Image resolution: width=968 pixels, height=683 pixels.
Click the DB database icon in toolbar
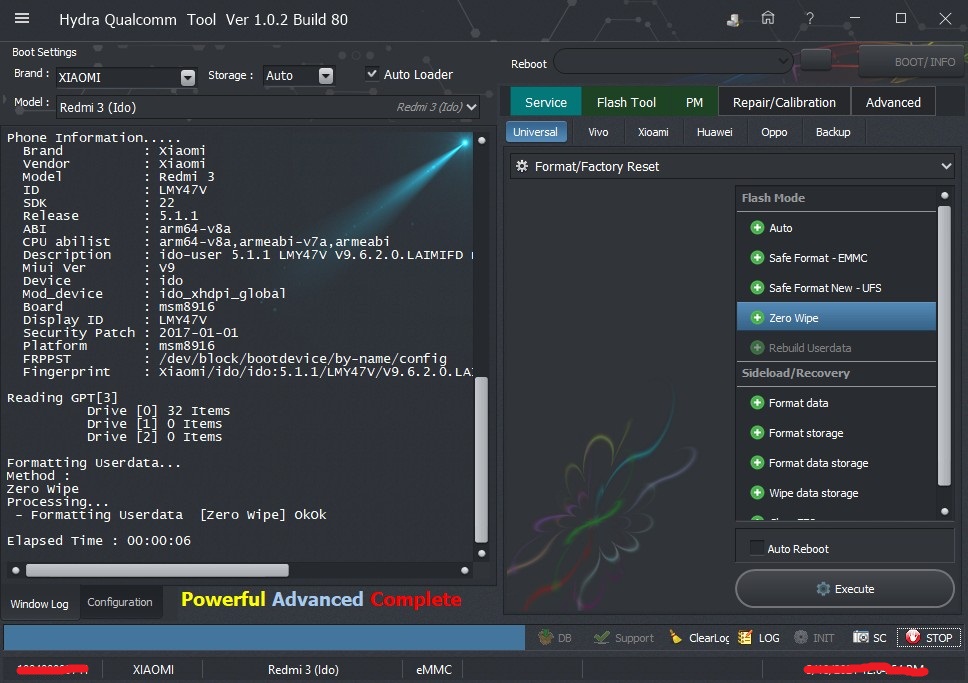point(545,637)
